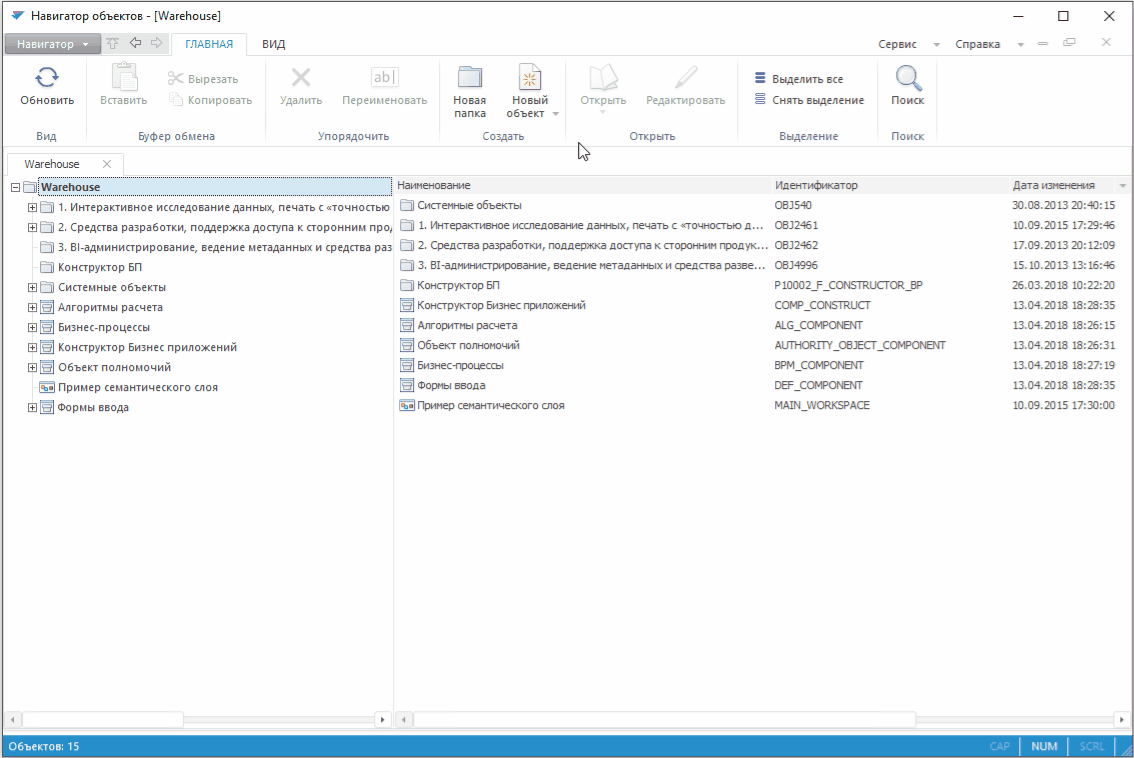Open the Новый объект dropdown arrow
The height and width of the screenshot is (758, 1134).
(x=555, y=114)
